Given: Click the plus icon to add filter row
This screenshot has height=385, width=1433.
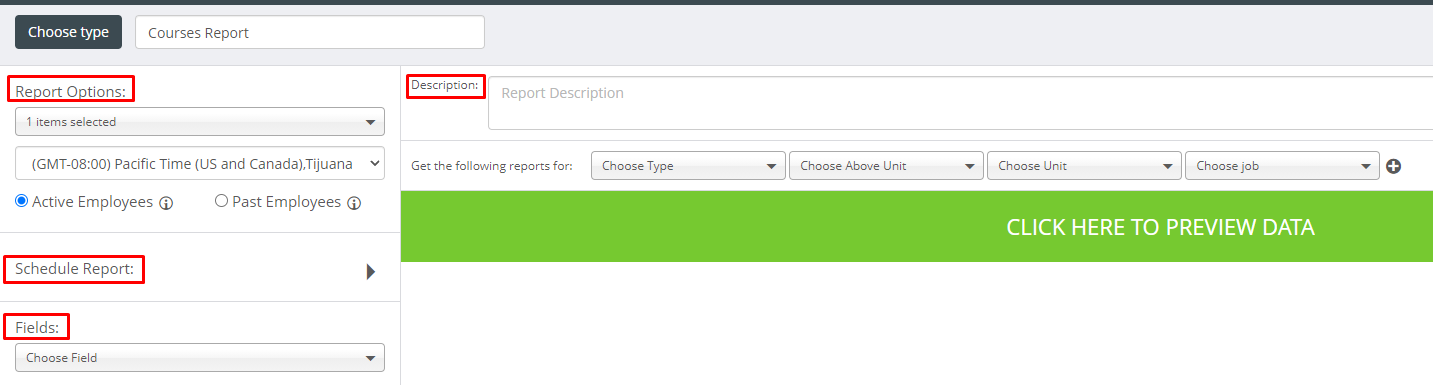Looking at the screenshot, I should coord(1394,166).
